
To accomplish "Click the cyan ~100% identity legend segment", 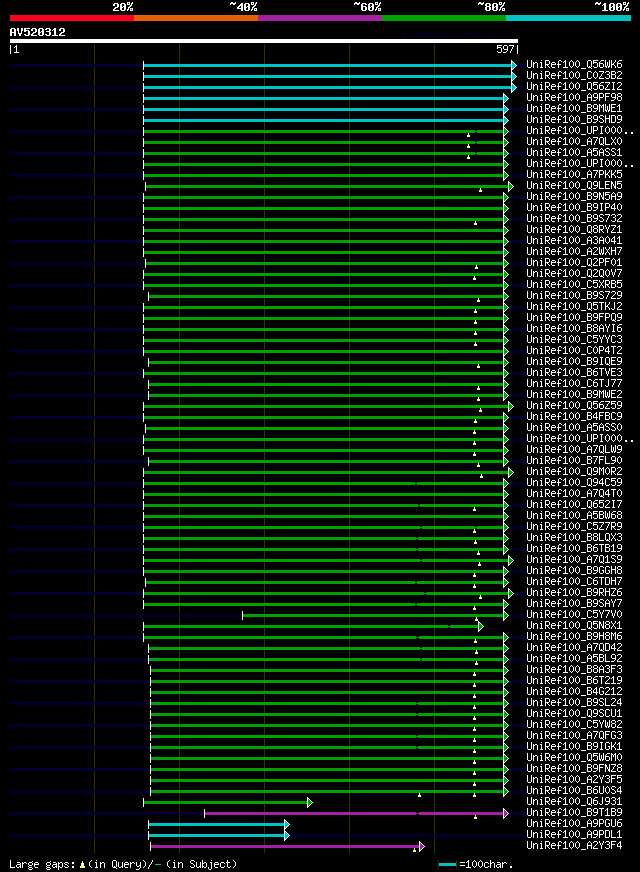I will 568,18.
